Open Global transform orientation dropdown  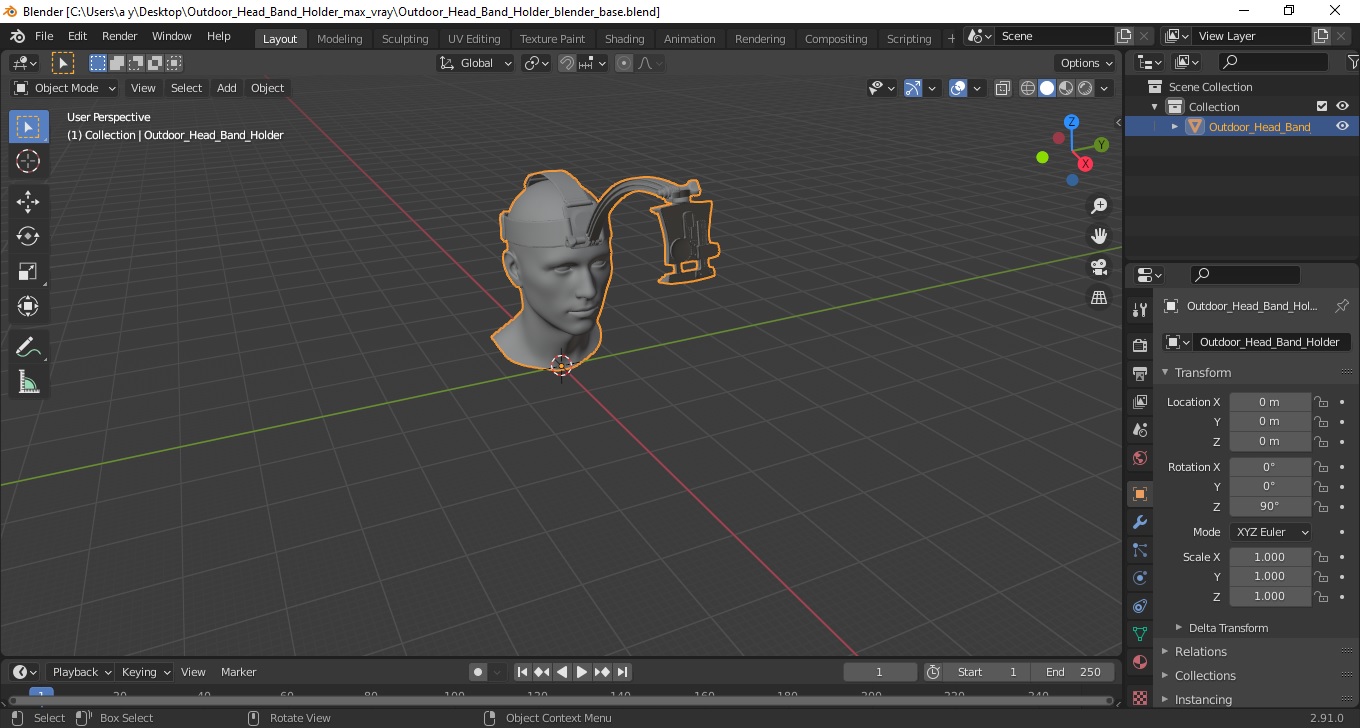476,63
